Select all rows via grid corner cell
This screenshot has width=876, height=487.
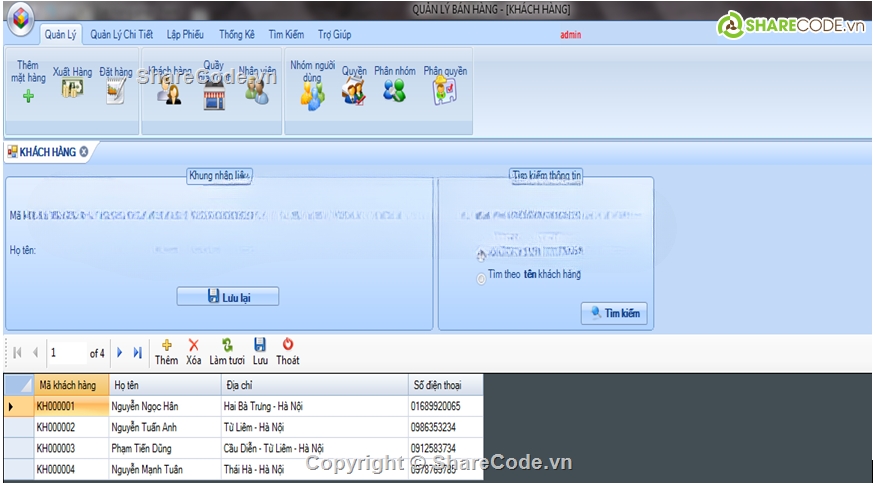19,385
